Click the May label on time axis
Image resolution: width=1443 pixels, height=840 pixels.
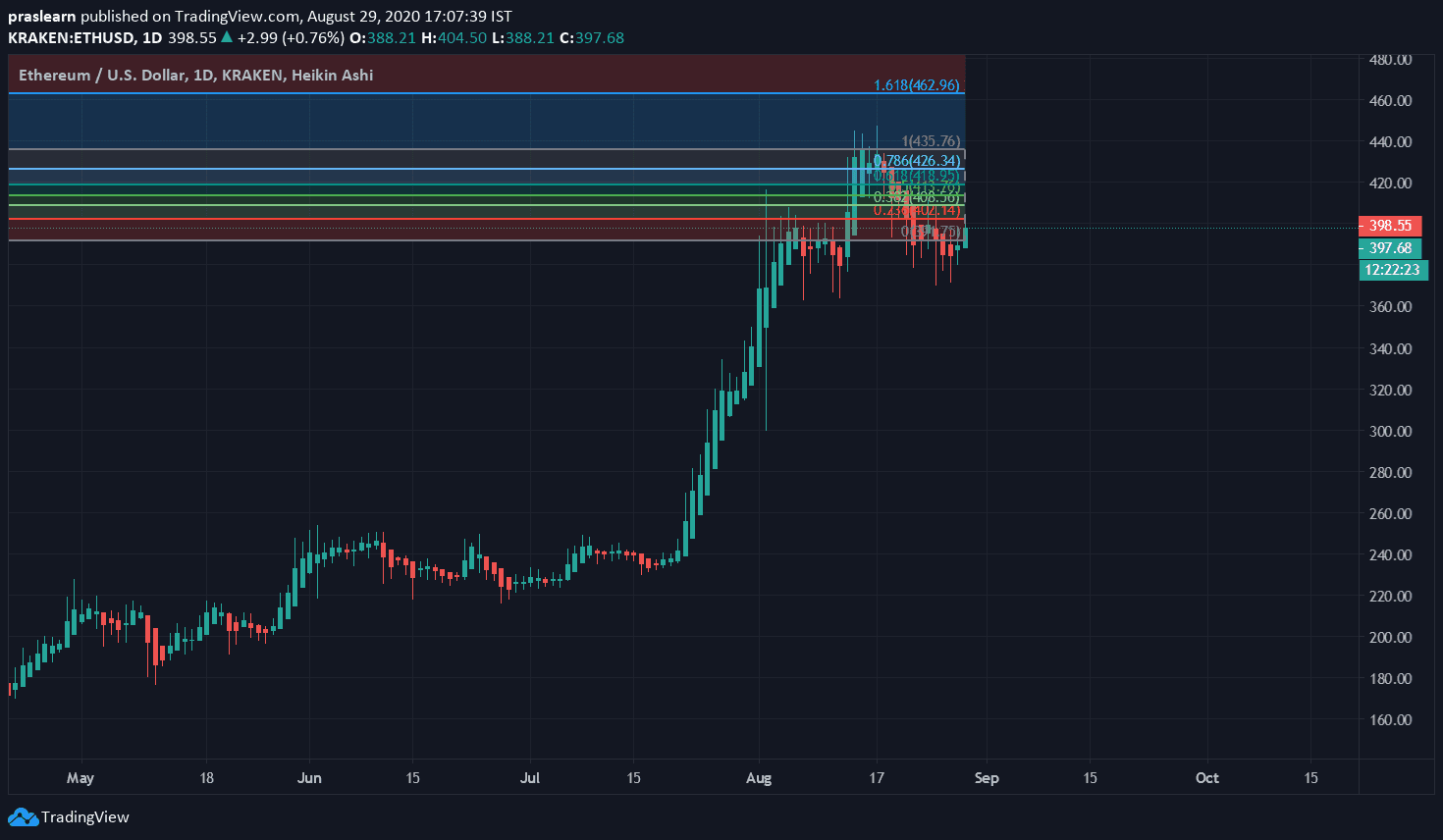click(x=80, y=778)
